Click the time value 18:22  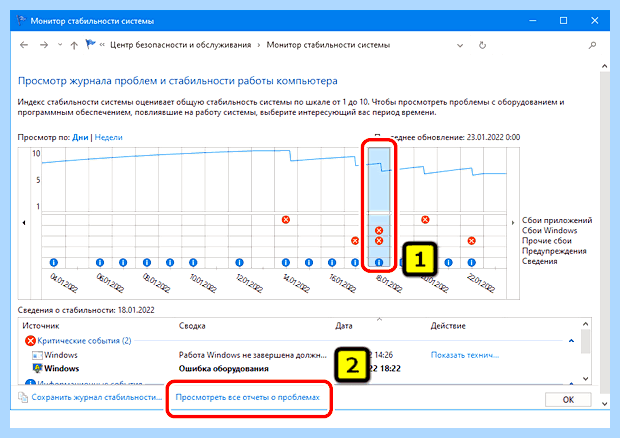click(x=390, y=368)
